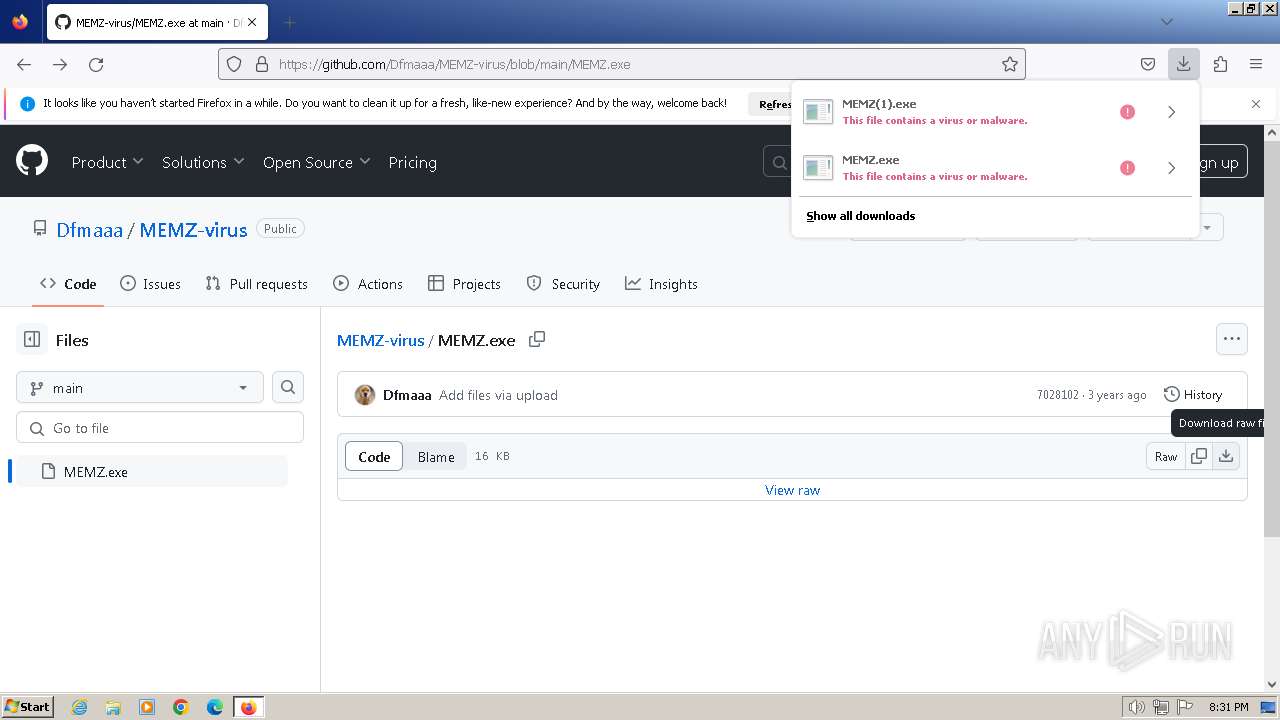This screenshot has height=720, width=1280.
Task: Open the file explorer taskbar icon
Action: [x=113, y=707]
